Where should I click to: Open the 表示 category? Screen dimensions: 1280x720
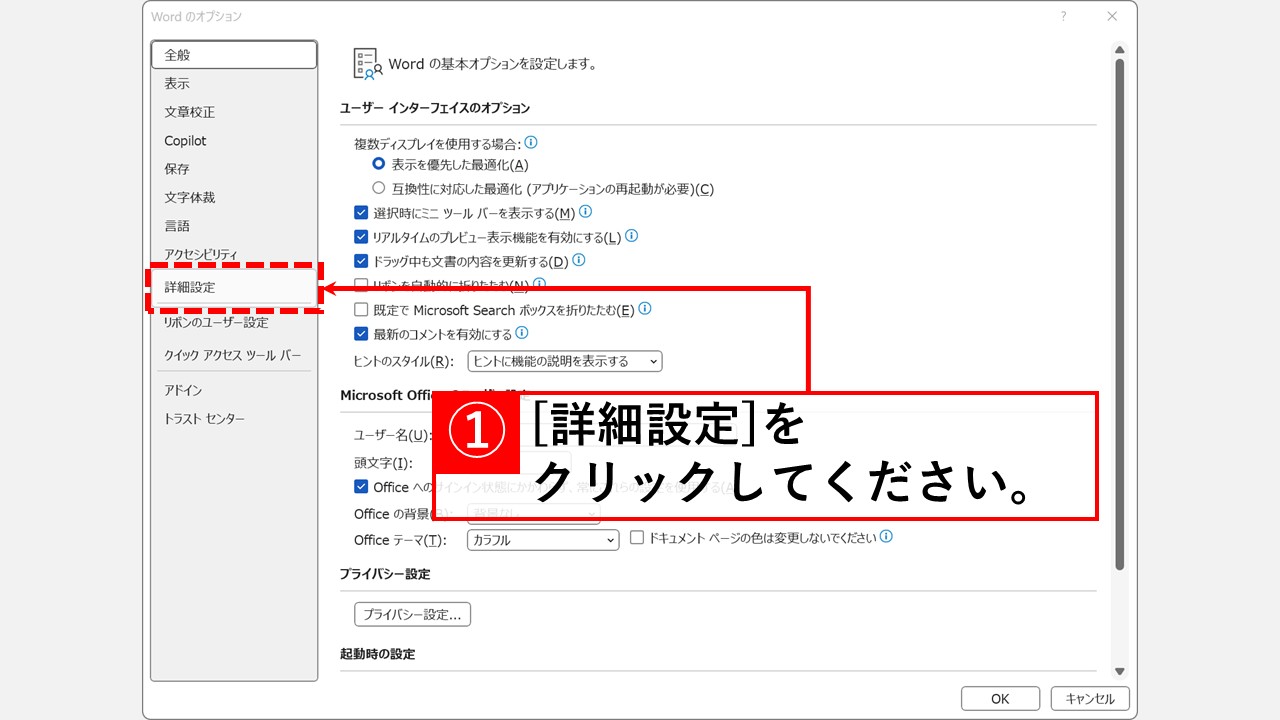pos(234,84)
